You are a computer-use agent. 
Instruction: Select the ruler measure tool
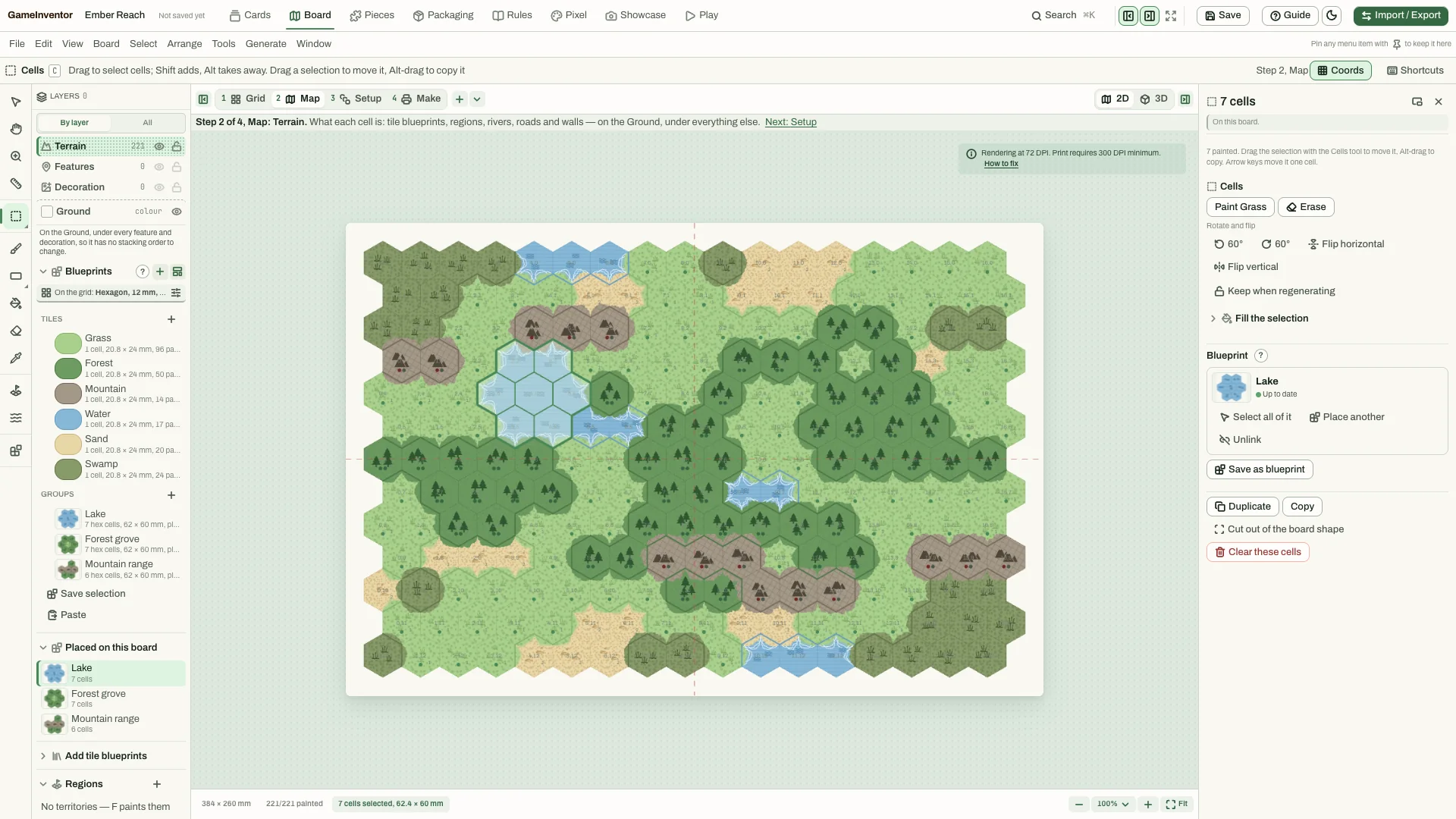click(x=15, y=184)
